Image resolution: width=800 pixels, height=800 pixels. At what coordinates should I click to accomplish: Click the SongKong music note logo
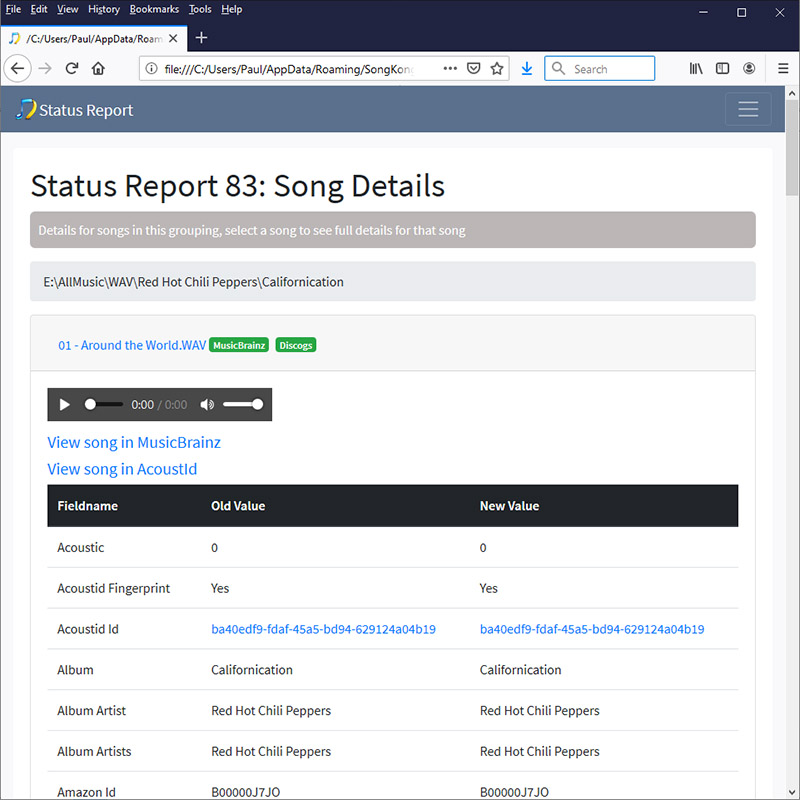(26, 109)
